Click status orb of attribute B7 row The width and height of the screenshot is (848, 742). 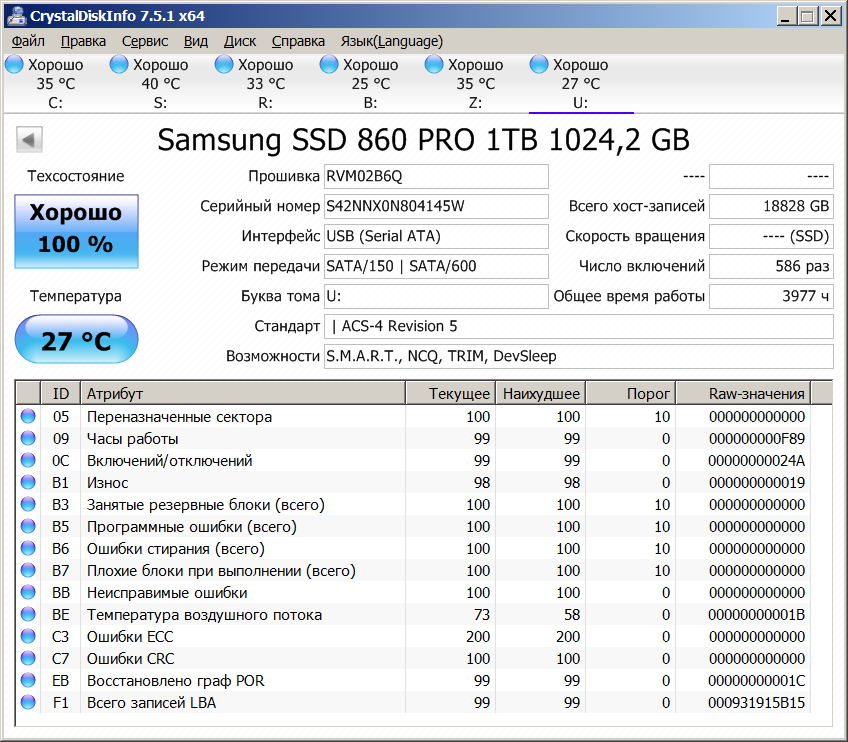point(28,571)
